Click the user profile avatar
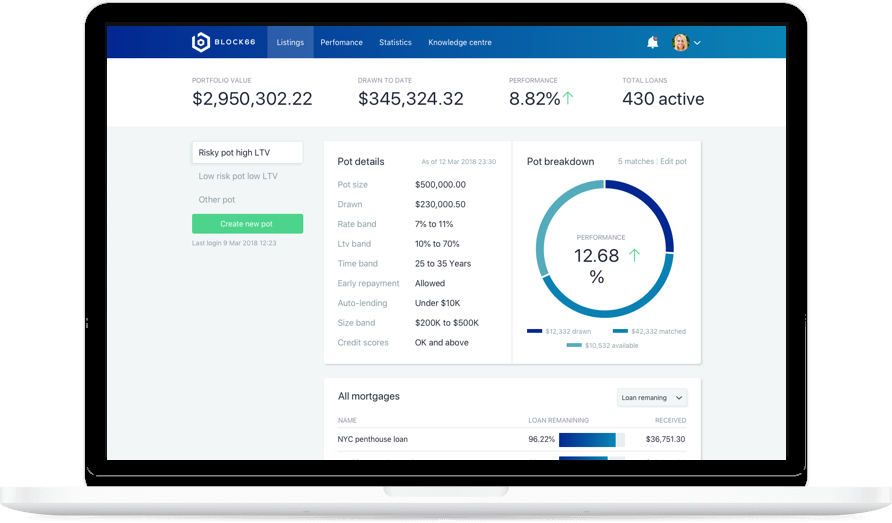Screen dimensions: 892x523 (680, 42)
